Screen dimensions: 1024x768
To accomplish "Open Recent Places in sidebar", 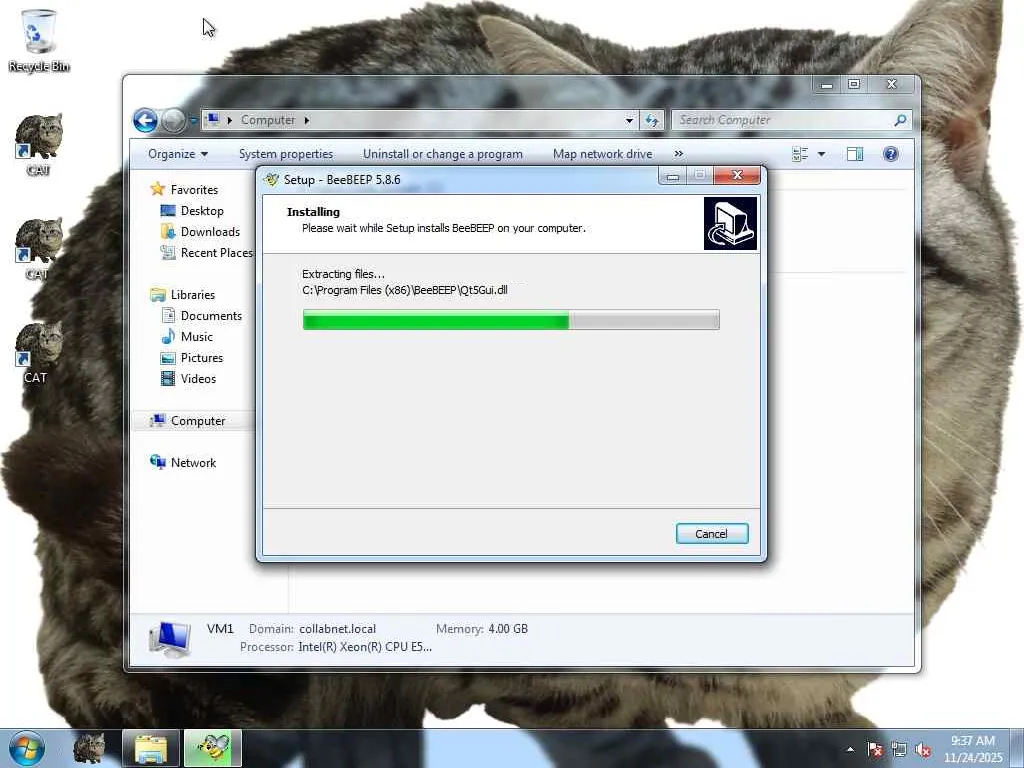I will tap(216, 253).
